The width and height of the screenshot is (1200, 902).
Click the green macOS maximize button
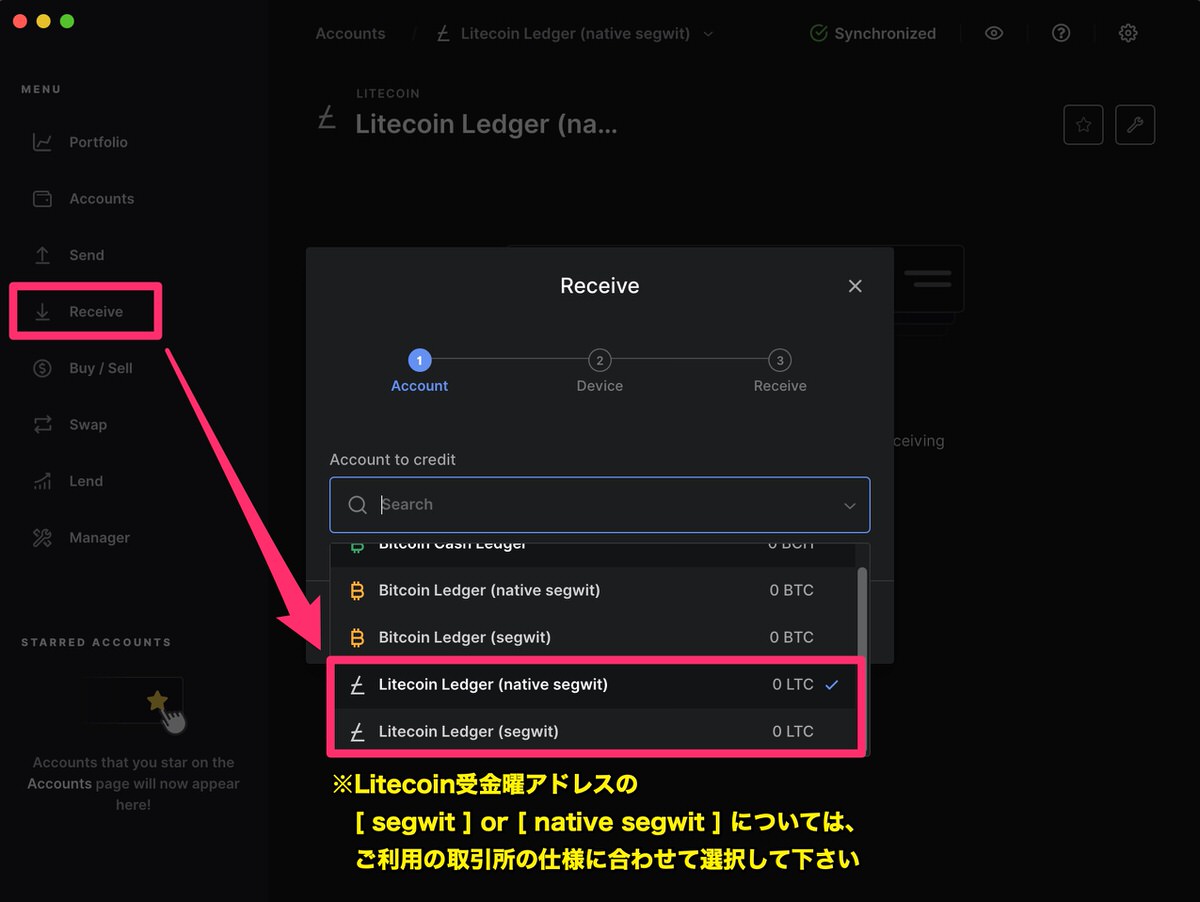[67, 21]
